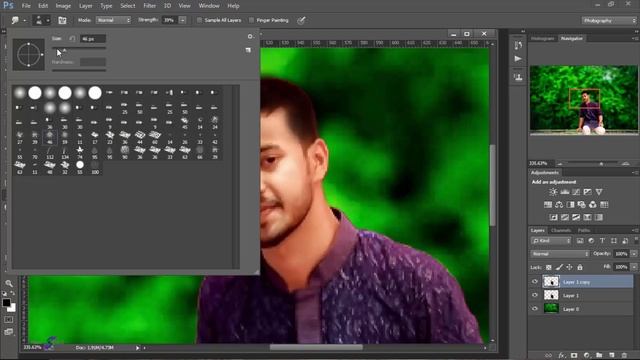Switch to the Paths tab
Viewport: 640px width, 360px height.
pos(584,231)
